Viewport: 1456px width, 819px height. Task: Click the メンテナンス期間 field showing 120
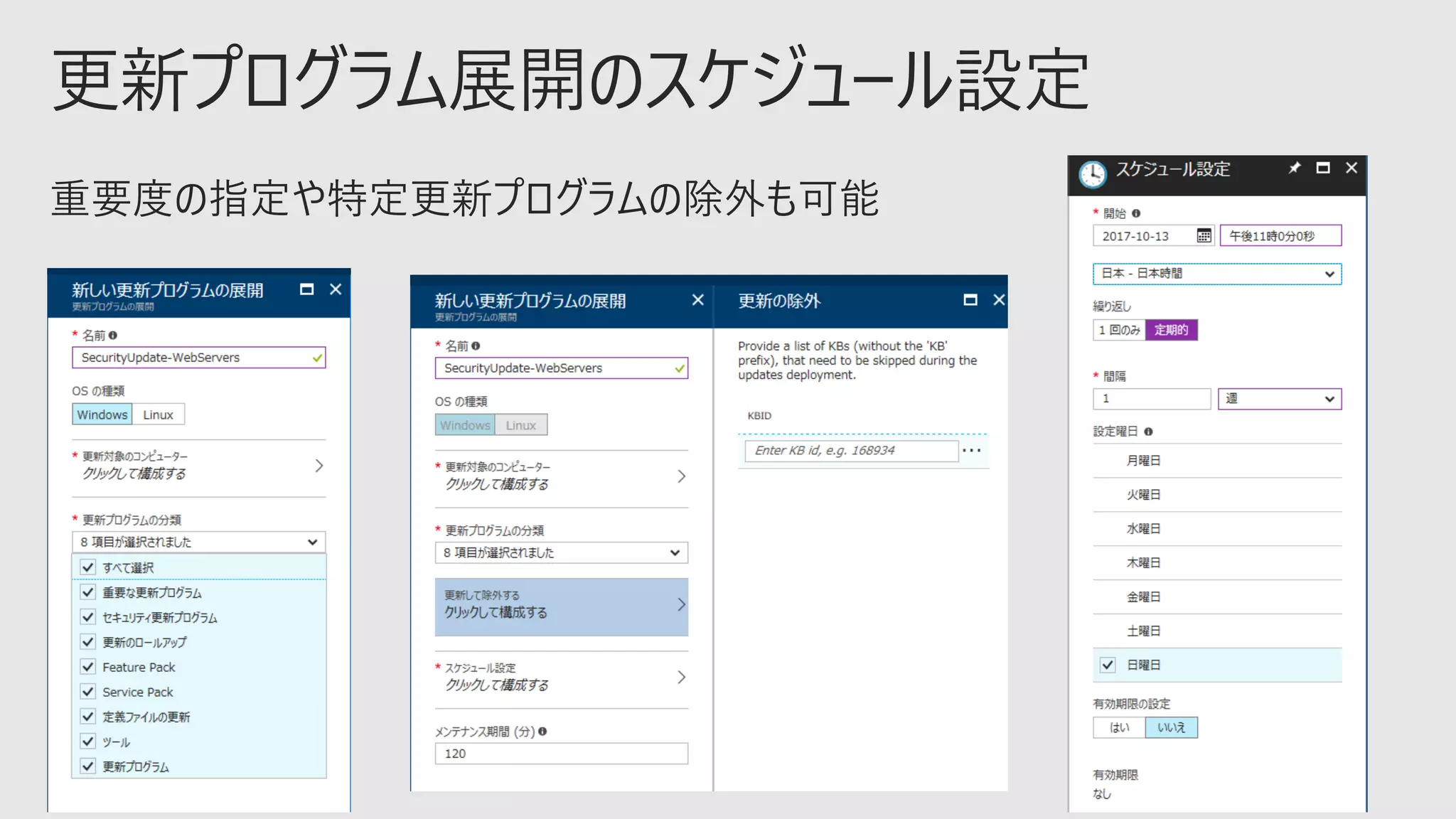[x=561, y=754]
